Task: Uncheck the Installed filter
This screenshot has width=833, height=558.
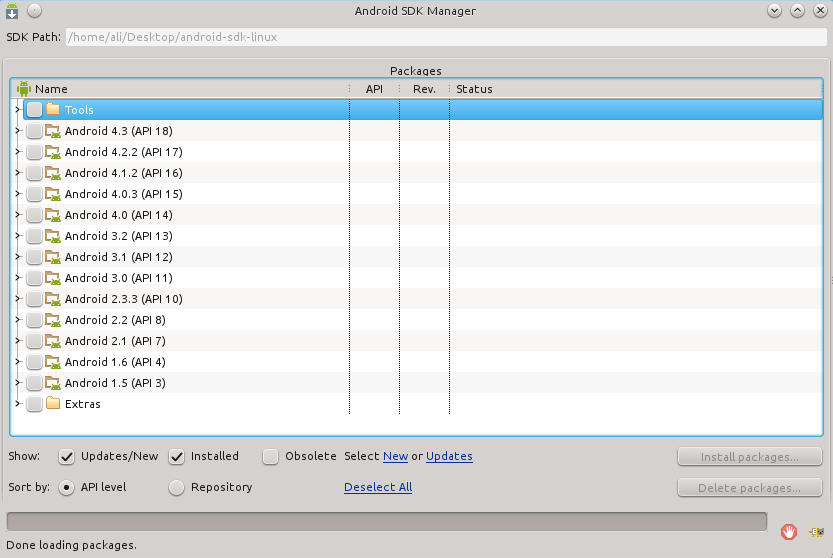Action: tap(176, 456)
